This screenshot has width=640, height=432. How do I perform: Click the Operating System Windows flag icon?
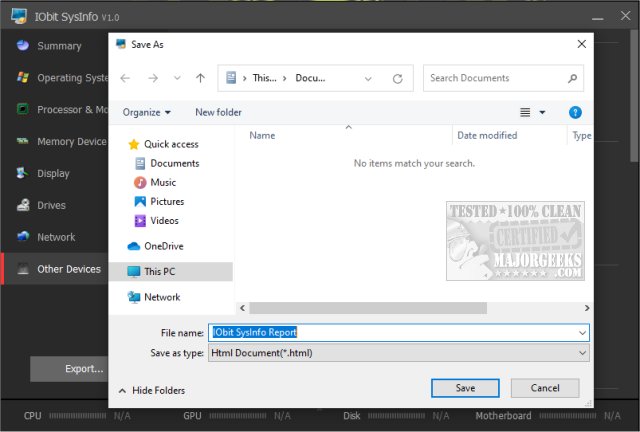click(23, 77)
